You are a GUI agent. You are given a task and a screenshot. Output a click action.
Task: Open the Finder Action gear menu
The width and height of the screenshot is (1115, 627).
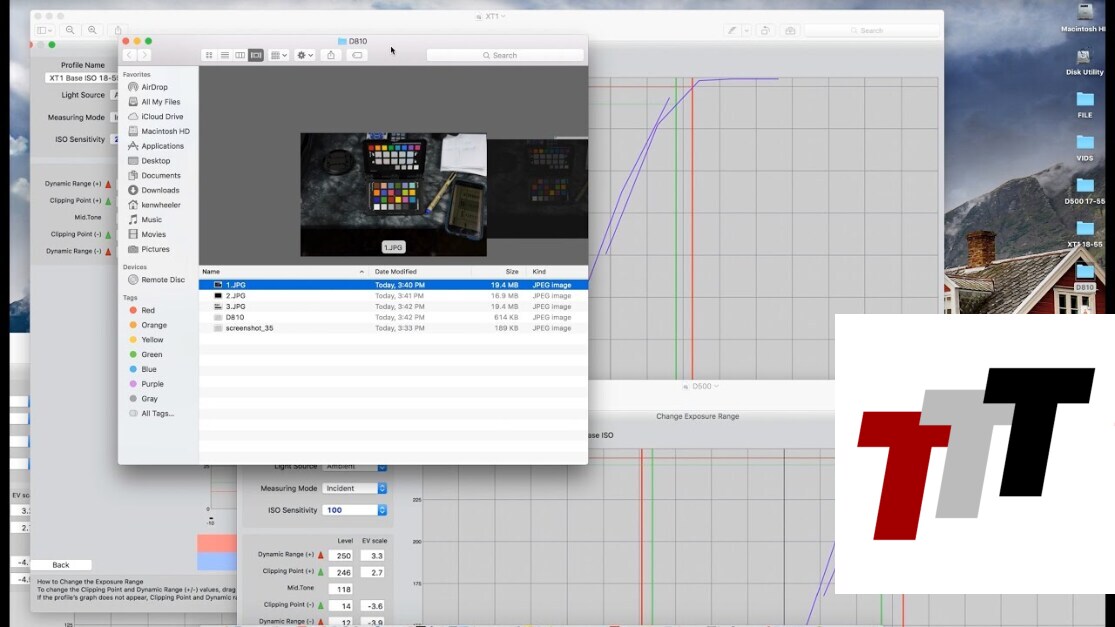point(305,55)
